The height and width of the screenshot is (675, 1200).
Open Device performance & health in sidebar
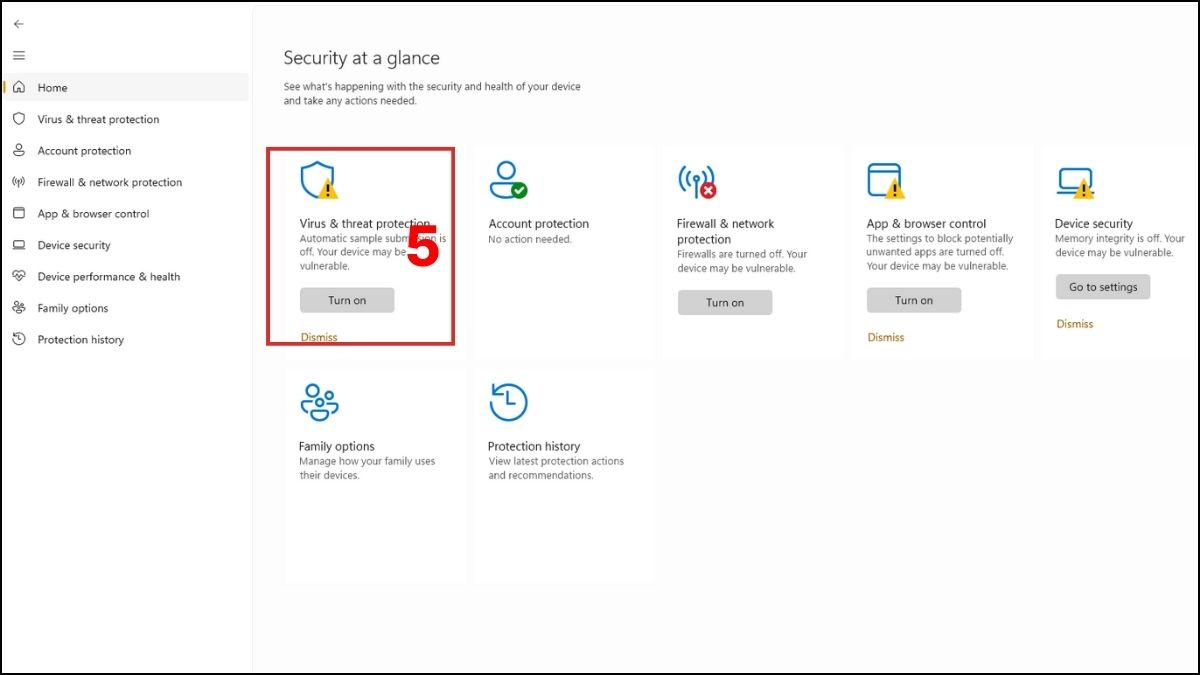(108, 277)
